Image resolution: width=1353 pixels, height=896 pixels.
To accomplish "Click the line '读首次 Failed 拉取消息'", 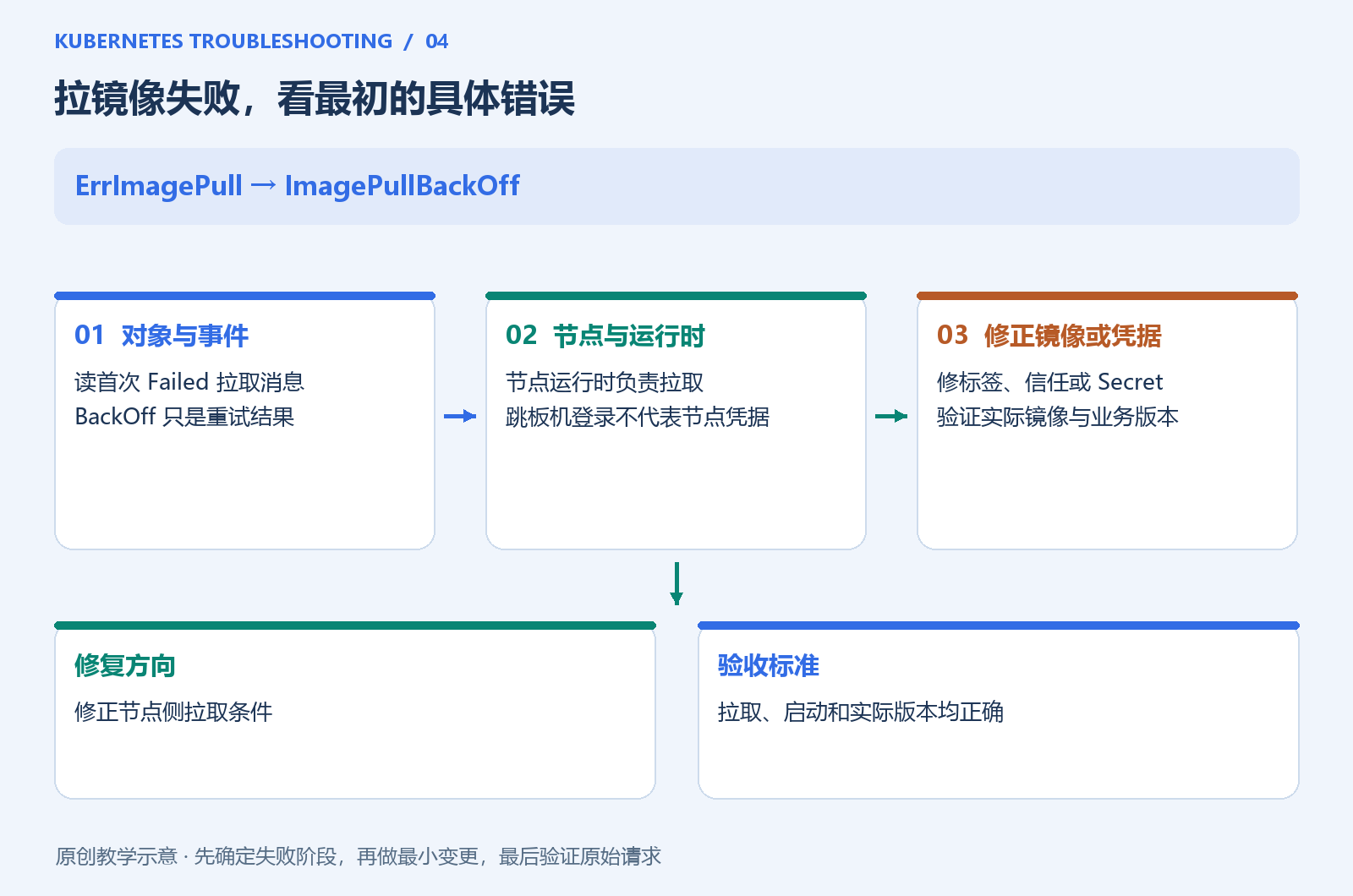I will point(189,382).
